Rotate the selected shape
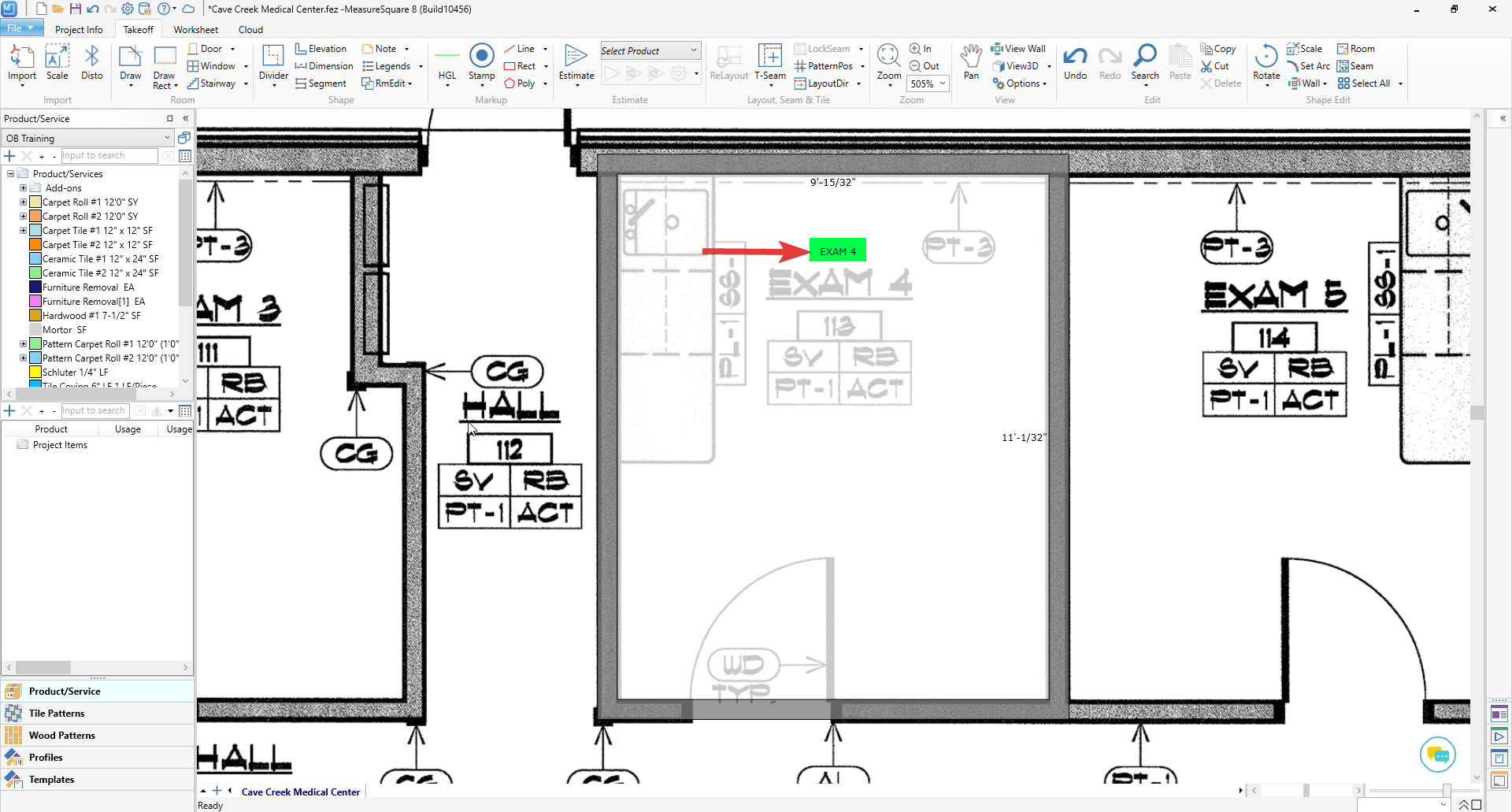 point(1266,65)
